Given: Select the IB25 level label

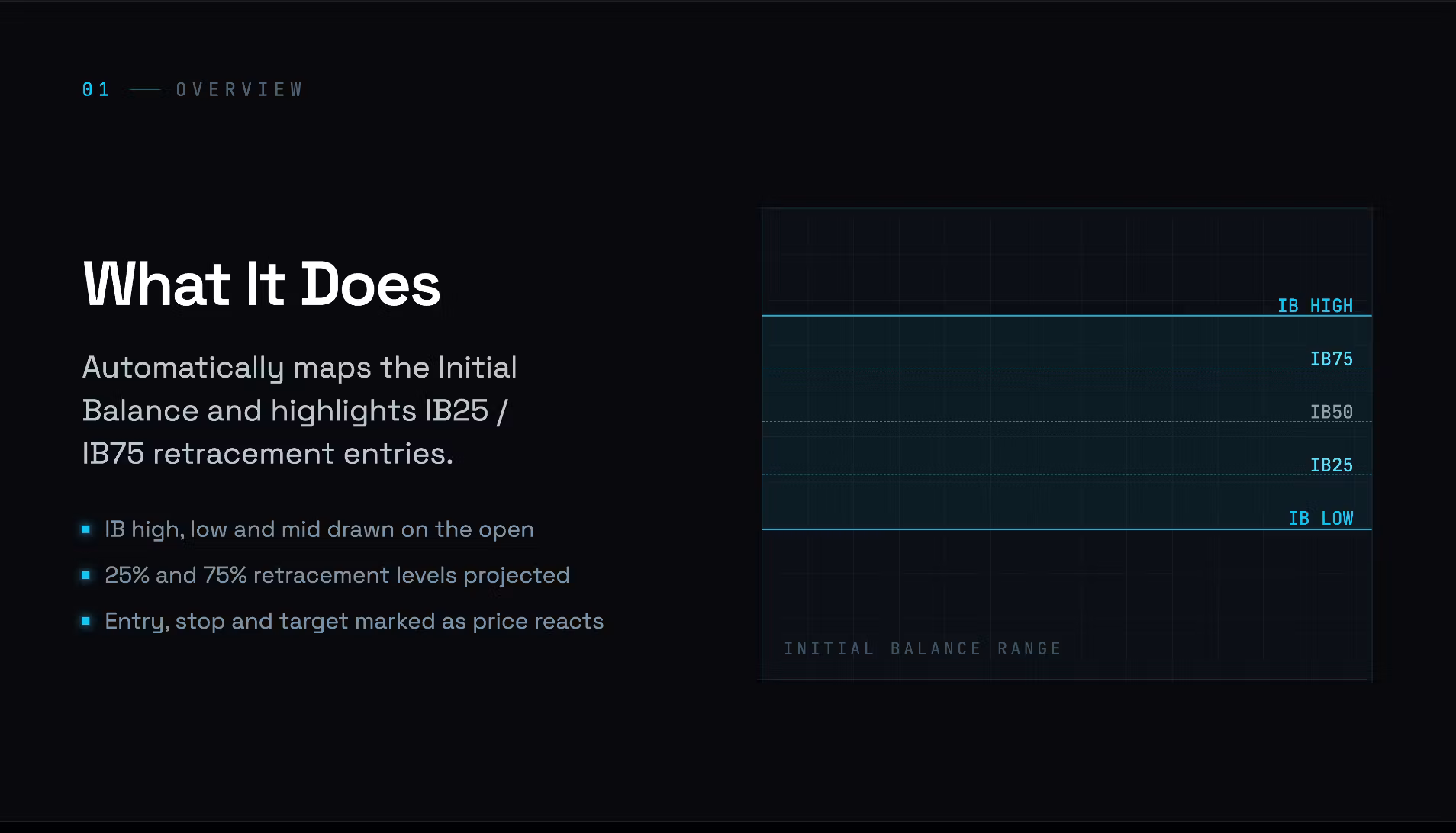Looking at the screenshot, I should click(1332, 465).
